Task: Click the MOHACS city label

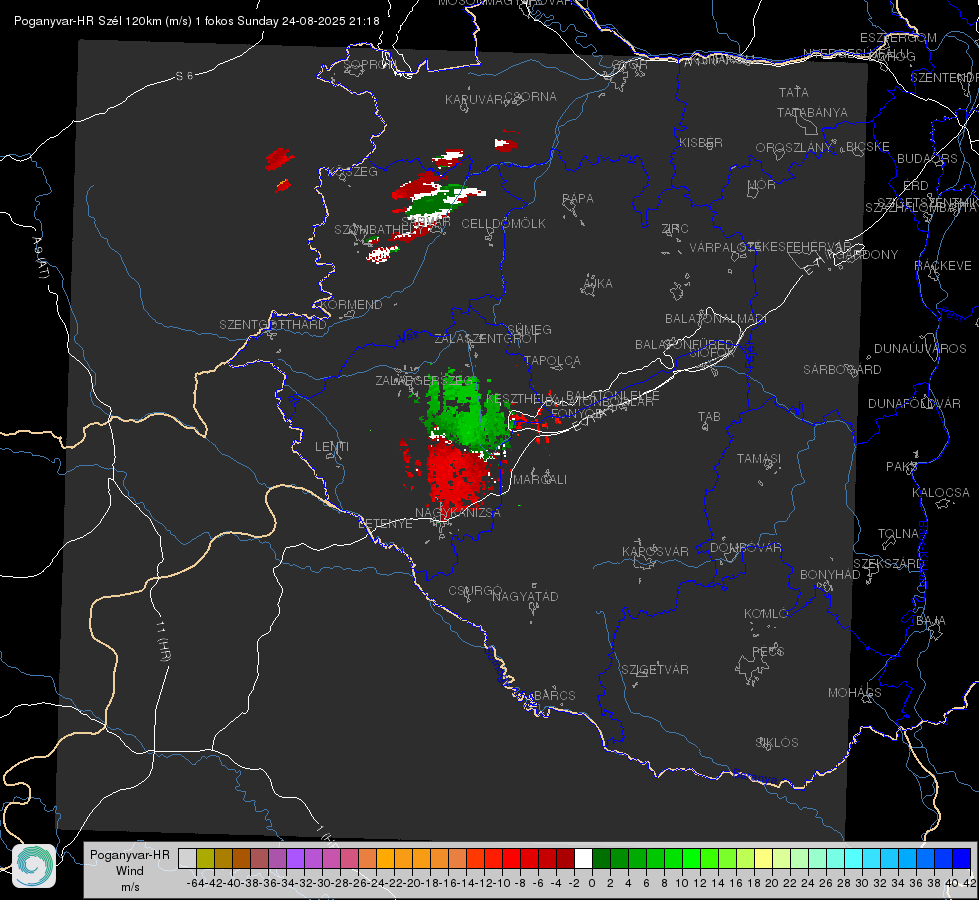Action: [855, 693]
